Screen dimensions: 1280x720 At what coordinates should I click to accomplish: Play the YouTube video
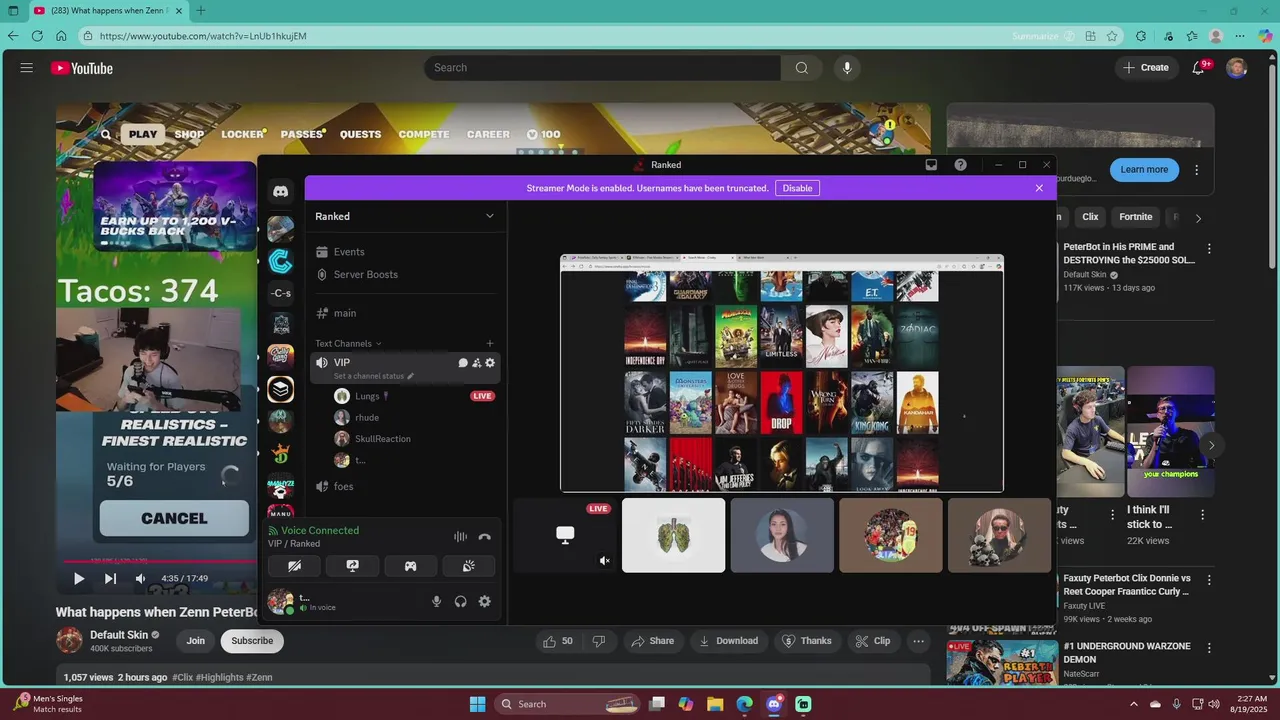(x=79, y=578)
